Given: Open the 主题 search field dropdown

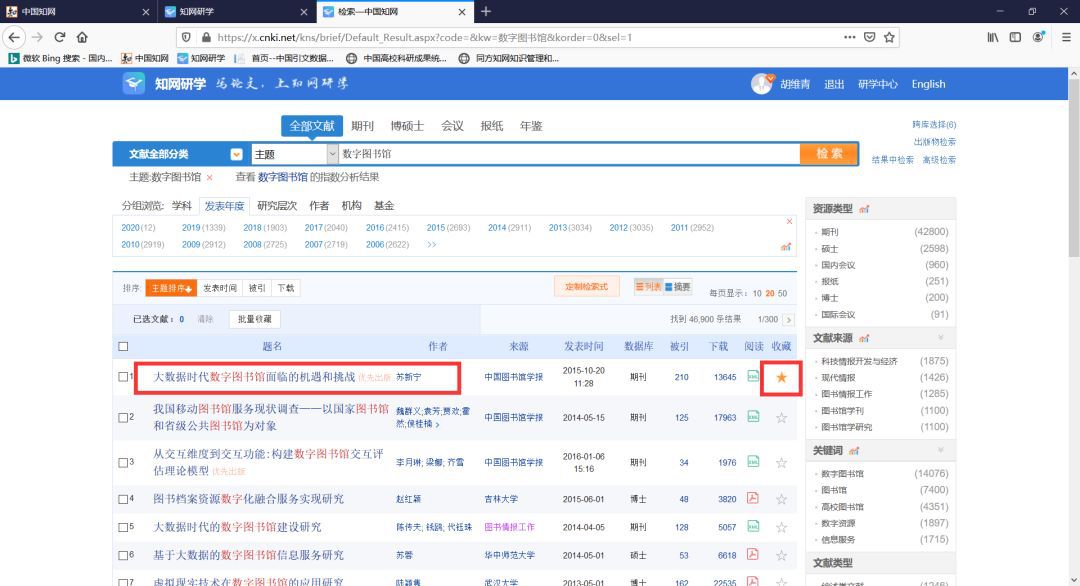Looking at the screenshot, I should tap(333, 154).
